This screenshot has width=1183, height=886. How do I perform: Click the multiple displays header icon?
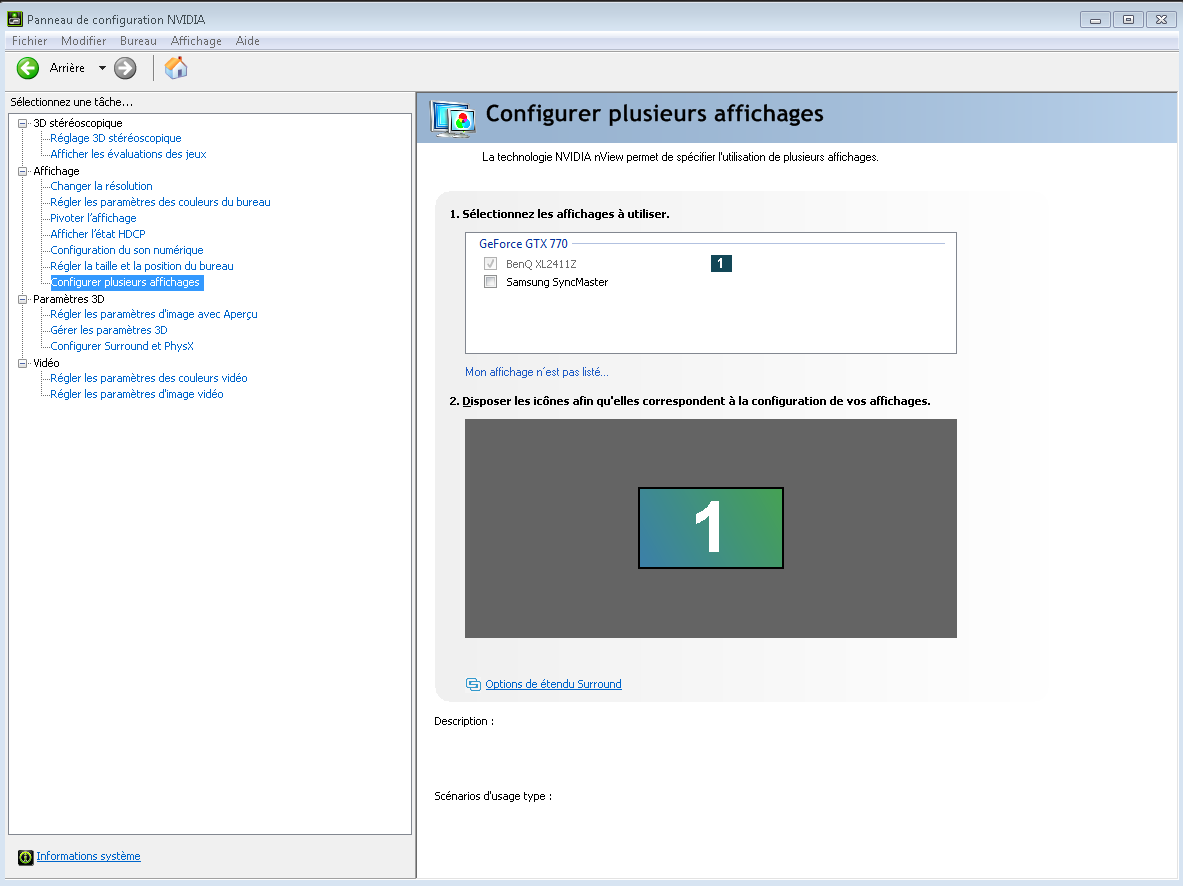453,119
